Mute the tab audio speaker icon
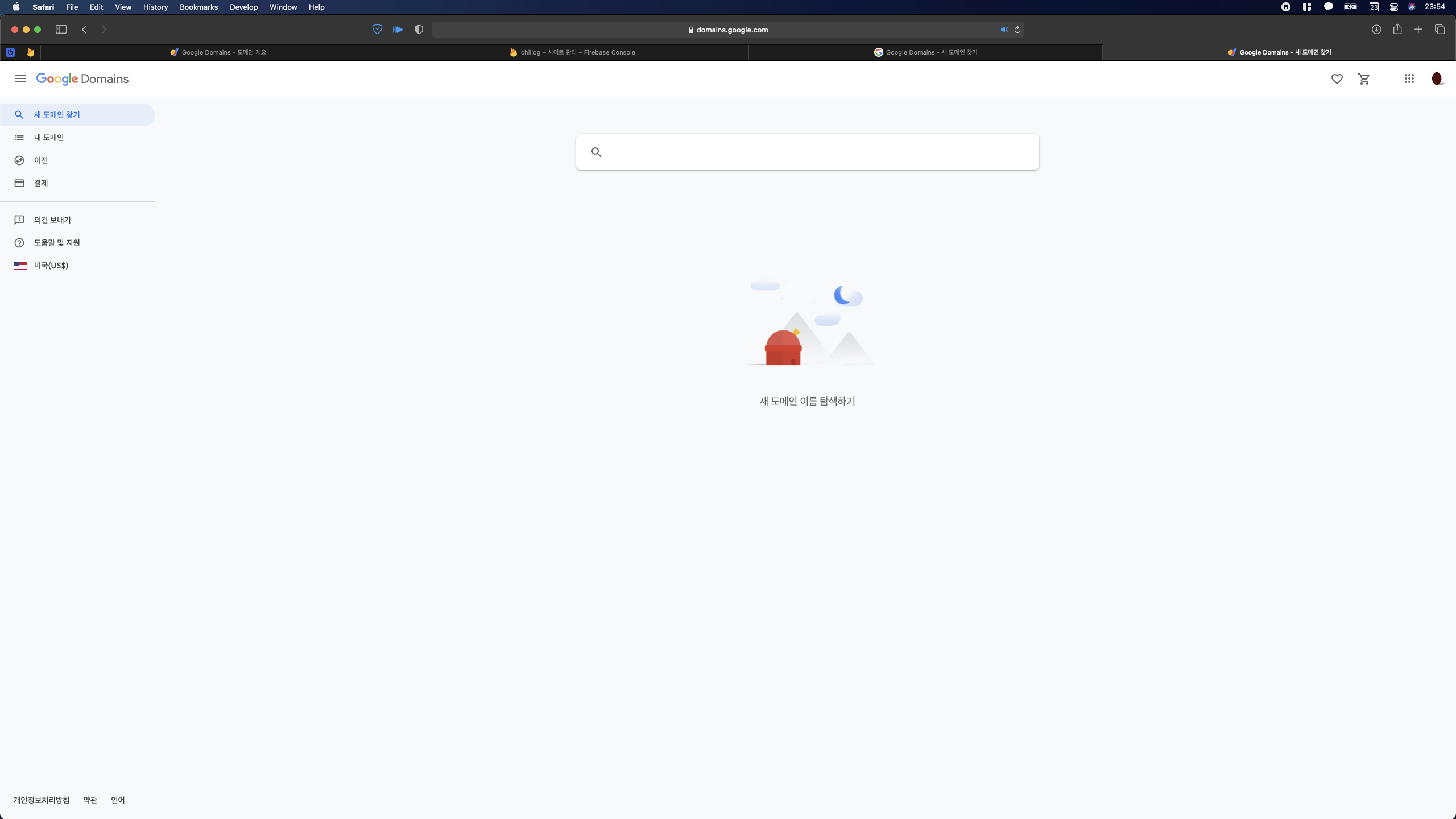 1004,30
